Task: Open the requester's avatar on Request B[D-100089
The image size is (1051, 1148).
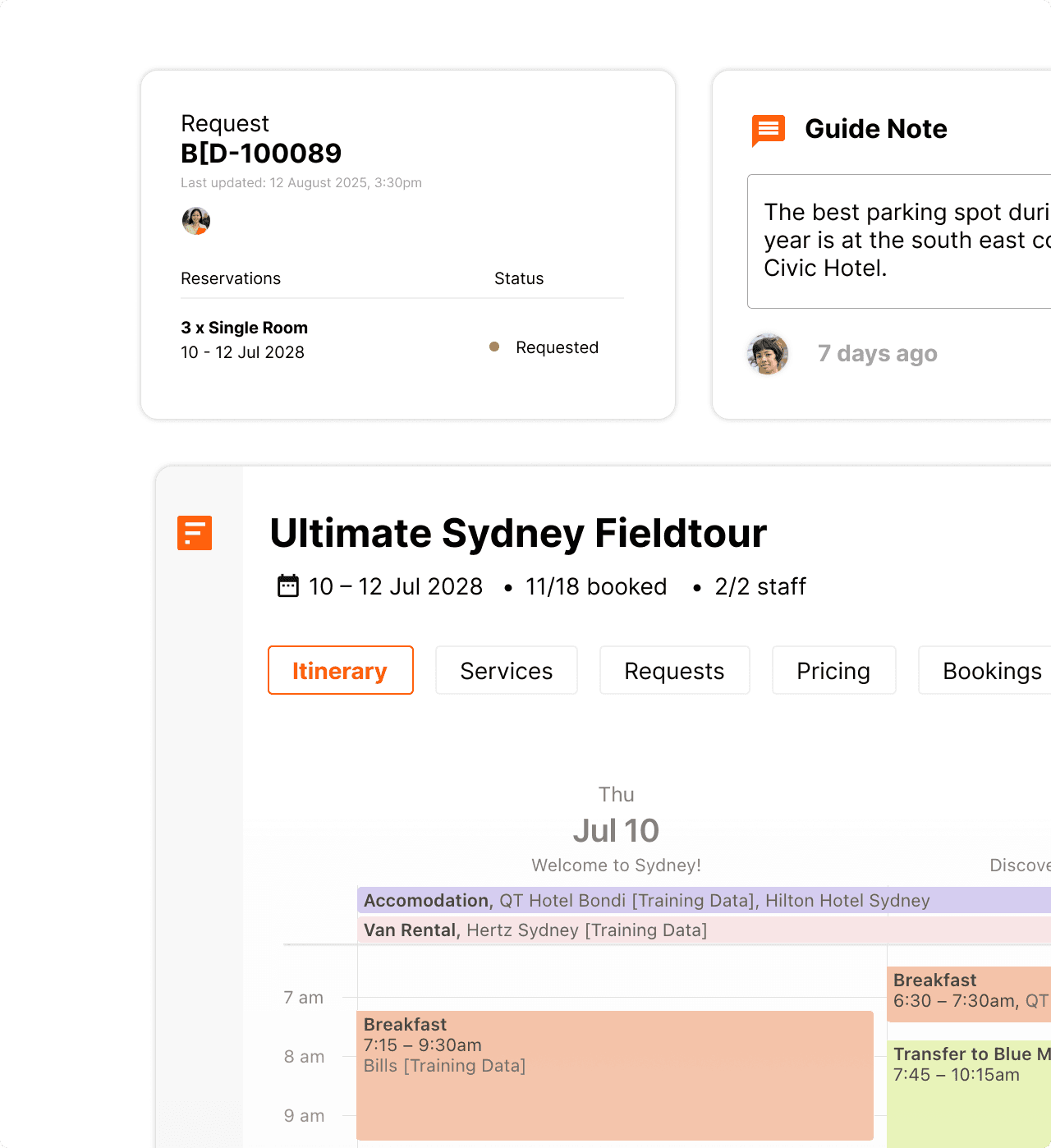Action: click(195, 221)
